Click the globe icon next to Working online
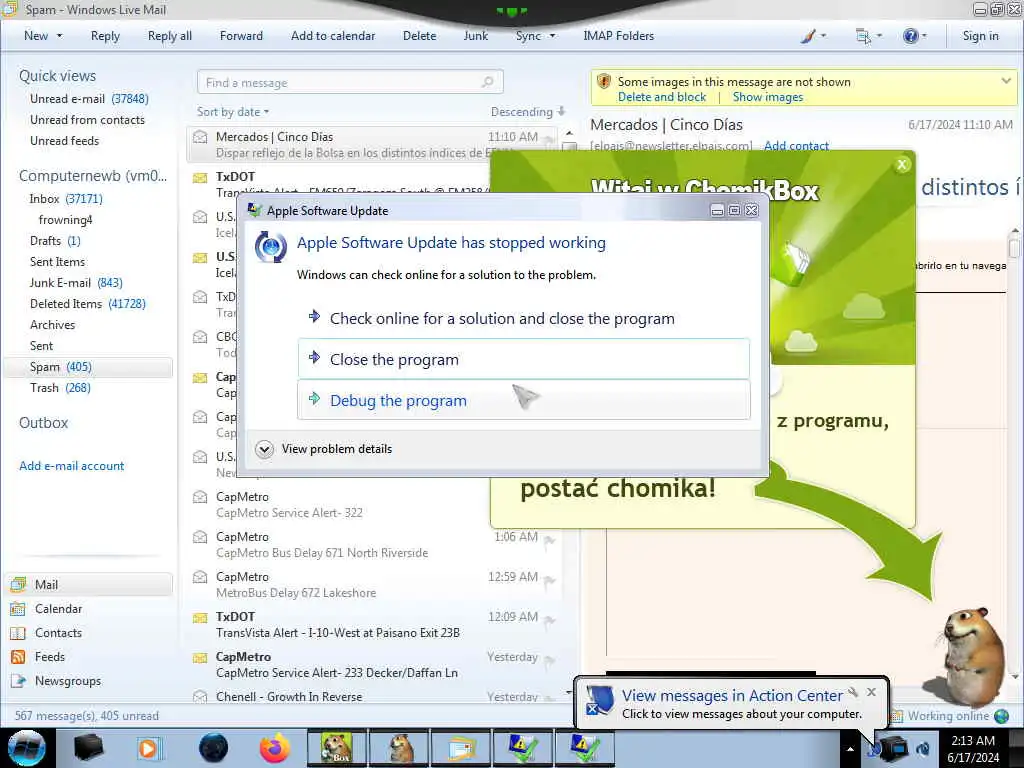 click(1001, 716)
